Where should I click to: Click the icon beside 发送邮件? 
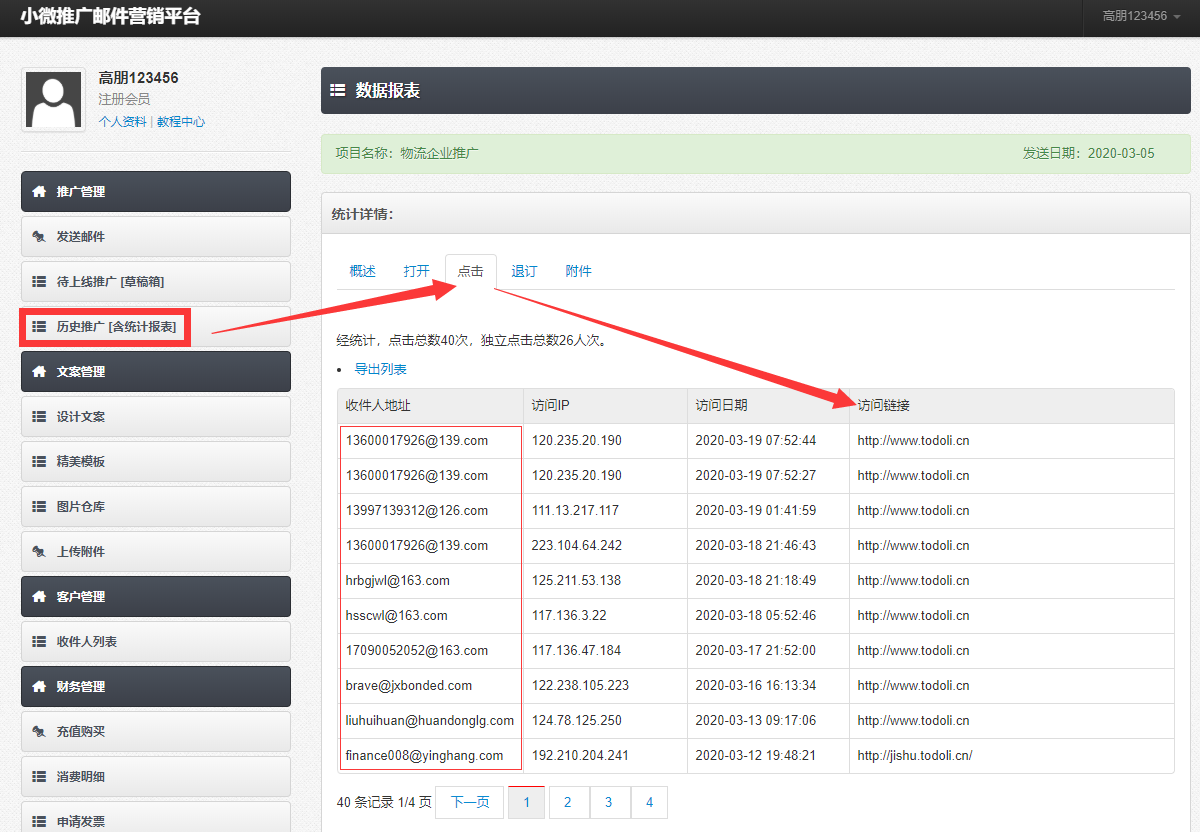tap(39, 237)
